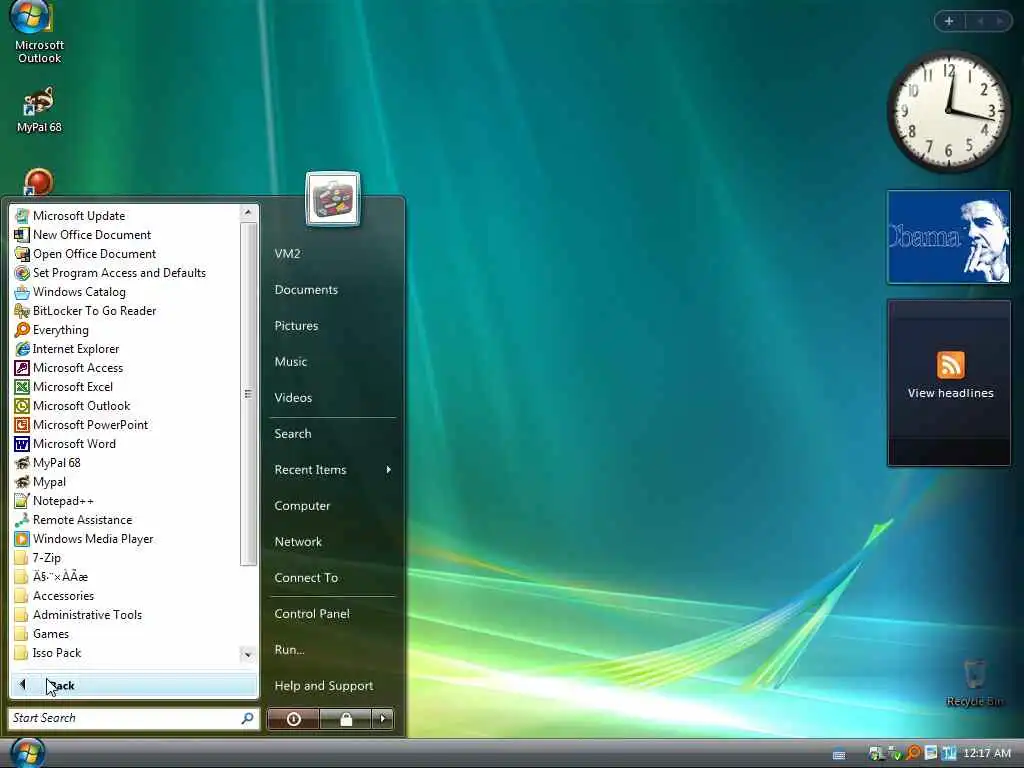Expand the Recent Items submenu
Image resolution: width=1024 pixels, height=768 pixels.
[x=332, y=470]
